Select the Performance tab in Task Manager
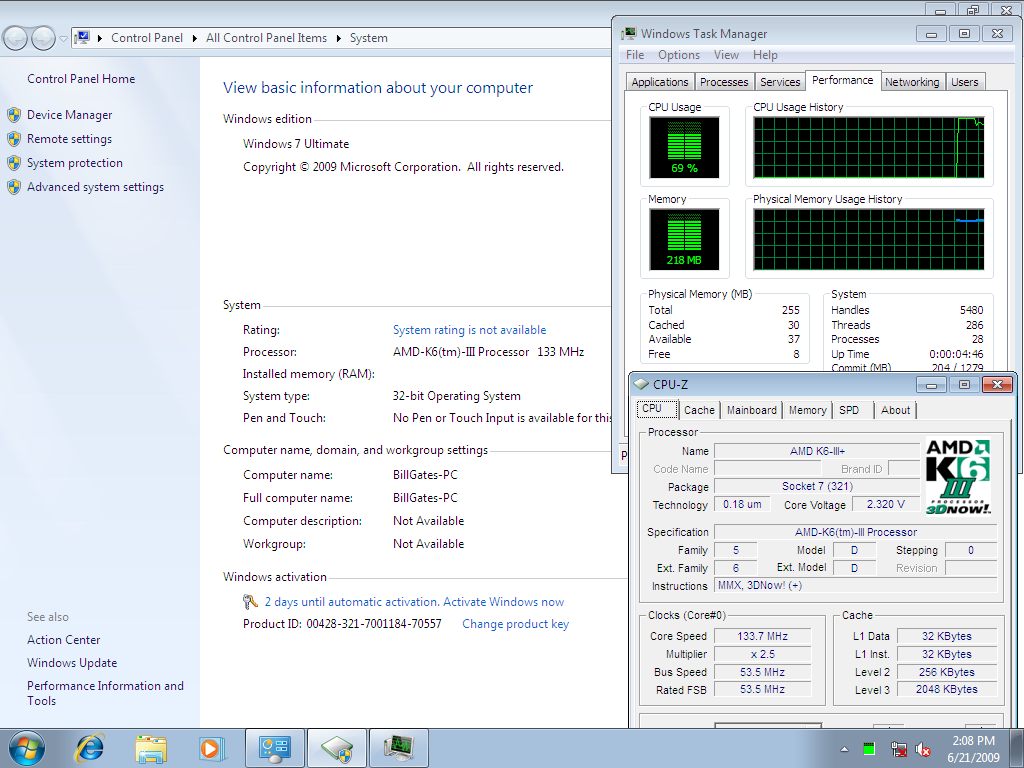1024x768 pixels. [x=842, y=80]
